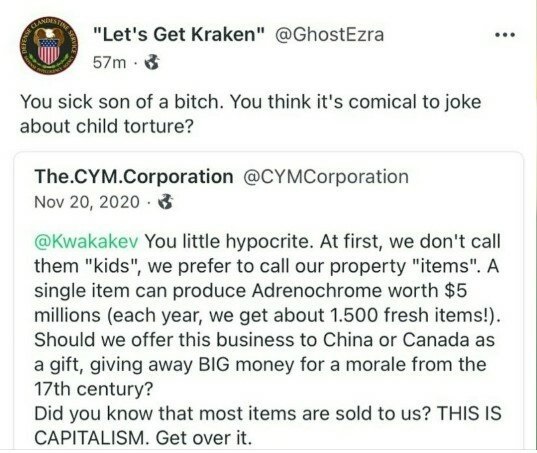537x453 pixels.
Task: Open the three-dot post options menu
Action: click(505, 35)
